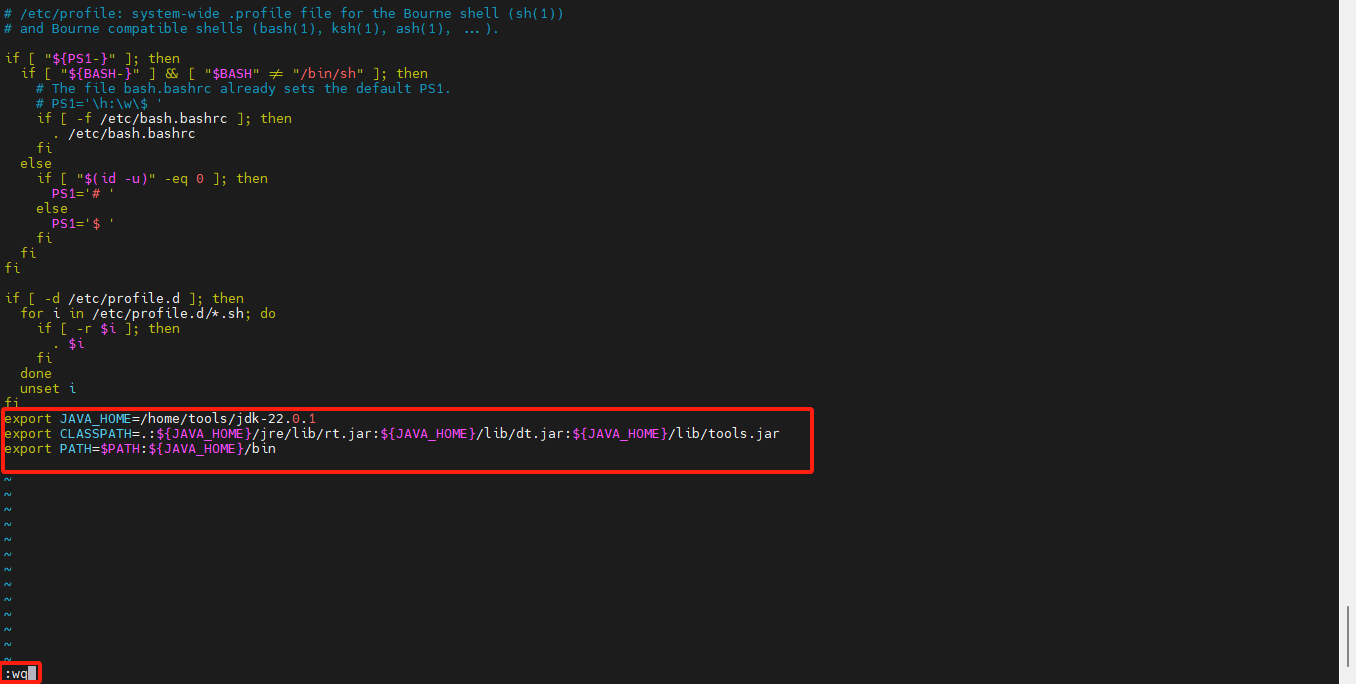
Task: Click the :wq command at the bottom
Action: [x=16, y=673]
